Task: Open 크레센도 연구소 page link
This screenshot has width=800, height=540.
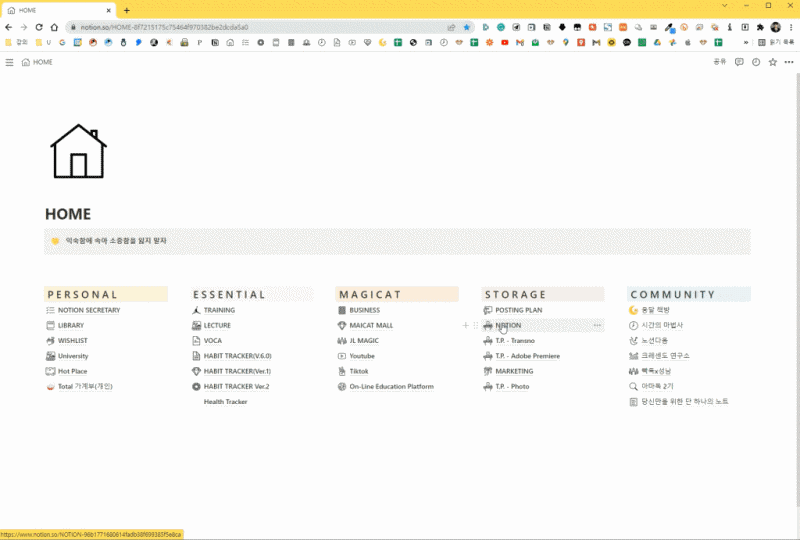Action: 665,356
